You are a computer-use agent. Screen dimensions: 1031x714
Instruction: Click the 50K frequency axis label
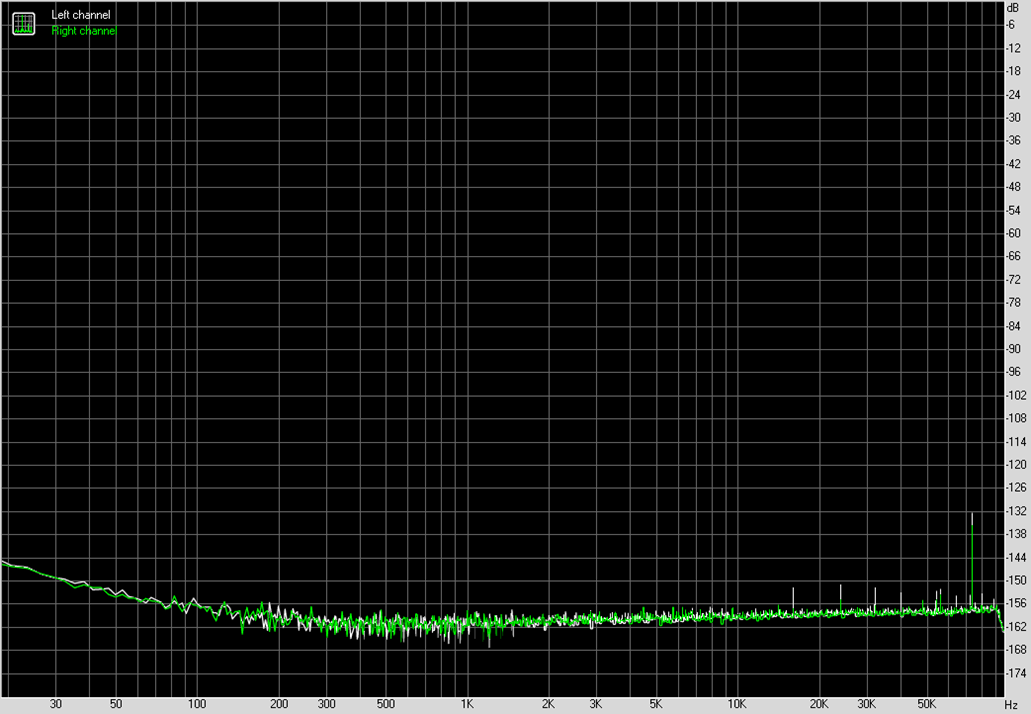926,704
